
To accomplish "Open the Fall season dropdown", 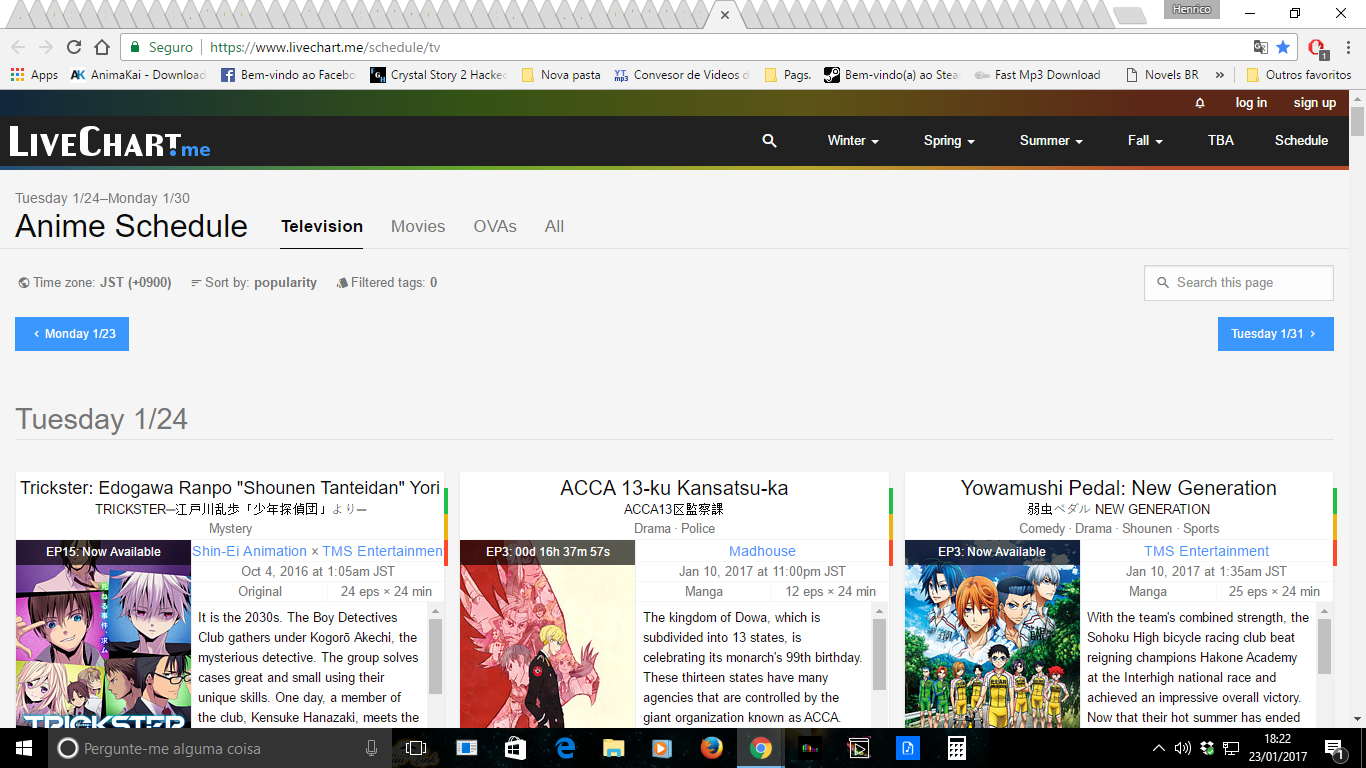I will (1144, 141).
